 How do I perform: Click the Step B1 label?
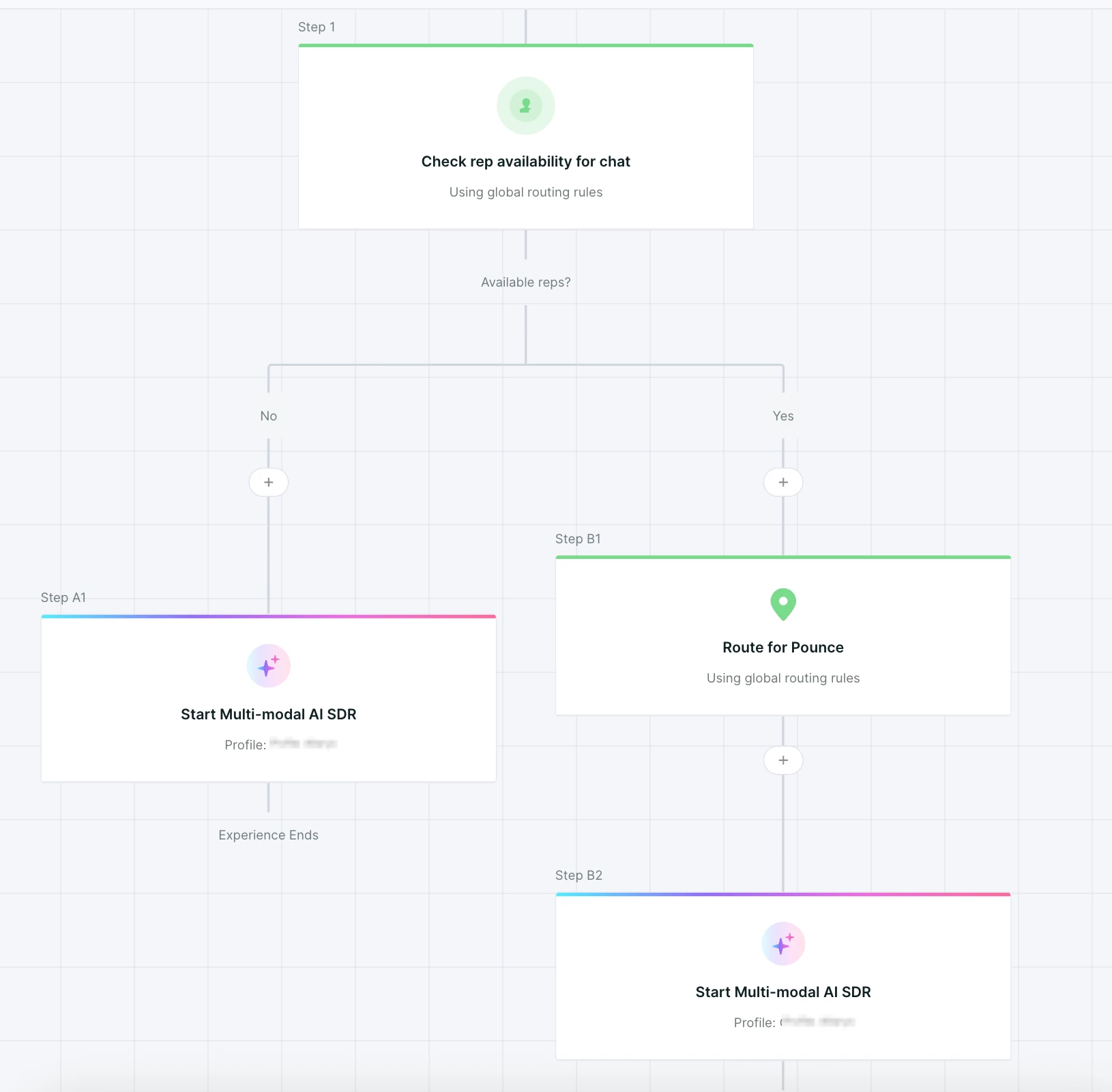click(x=578, y=539)
